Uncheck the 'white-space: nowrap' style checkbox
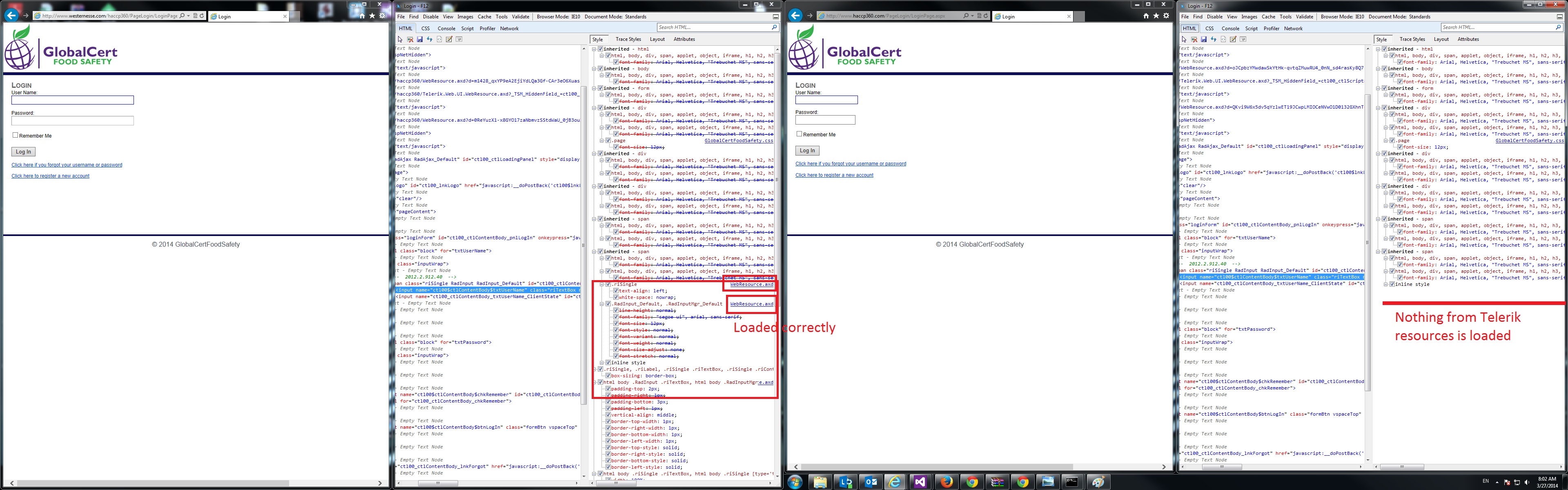Screen dimensions: 1568x490 coord(615,298)
